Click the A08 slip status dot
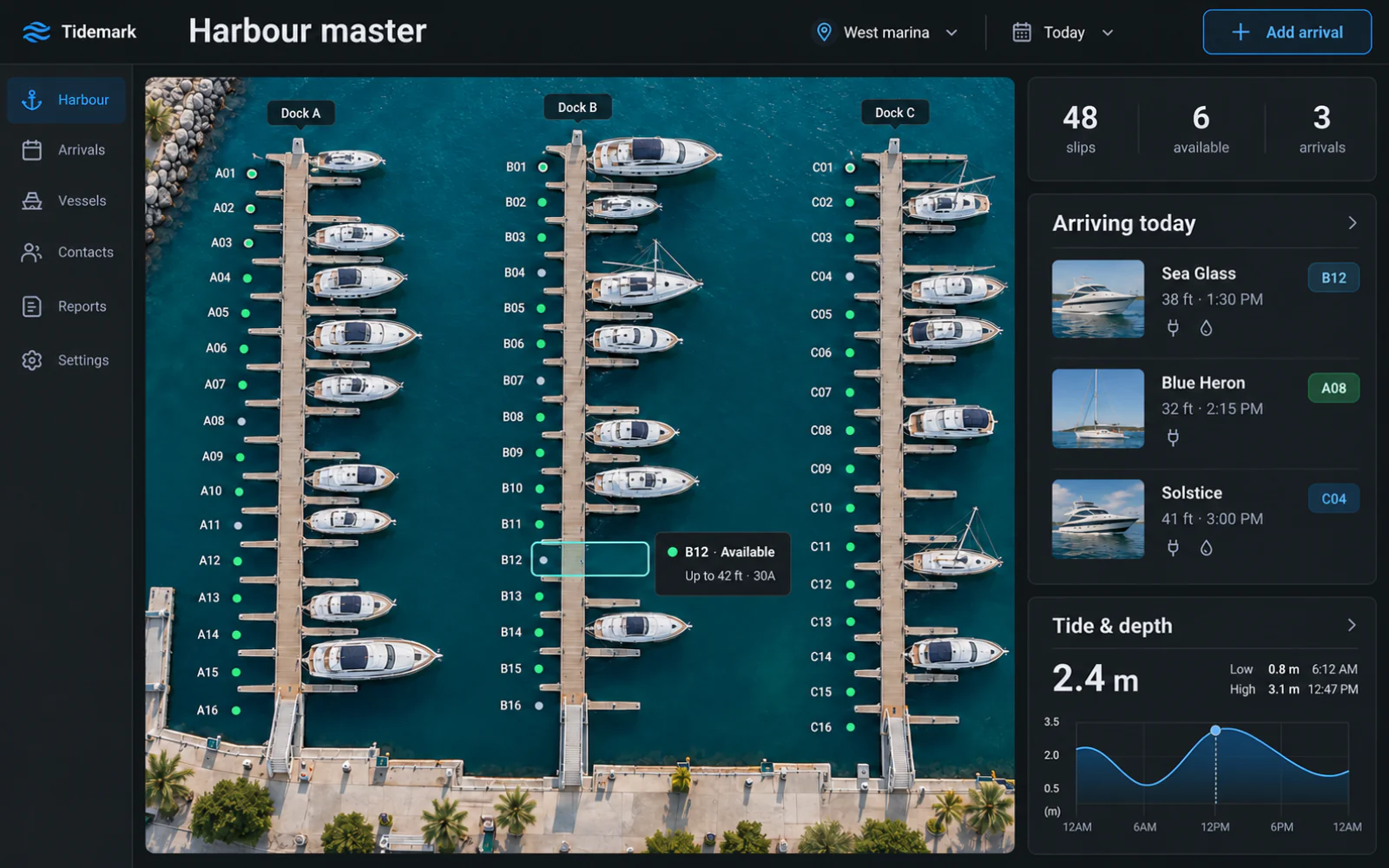This screenshot has height=868, width=1389. click(x=241, y=421)
